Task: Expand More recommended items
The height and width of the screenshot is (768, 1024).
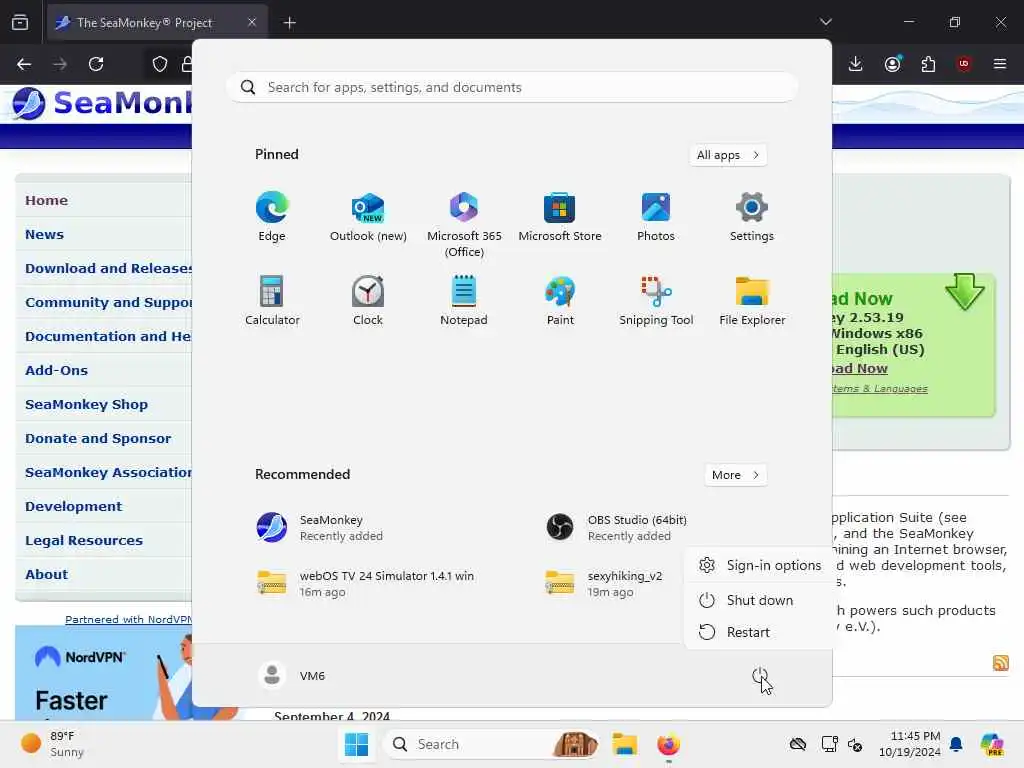Action: click(735, 475)
